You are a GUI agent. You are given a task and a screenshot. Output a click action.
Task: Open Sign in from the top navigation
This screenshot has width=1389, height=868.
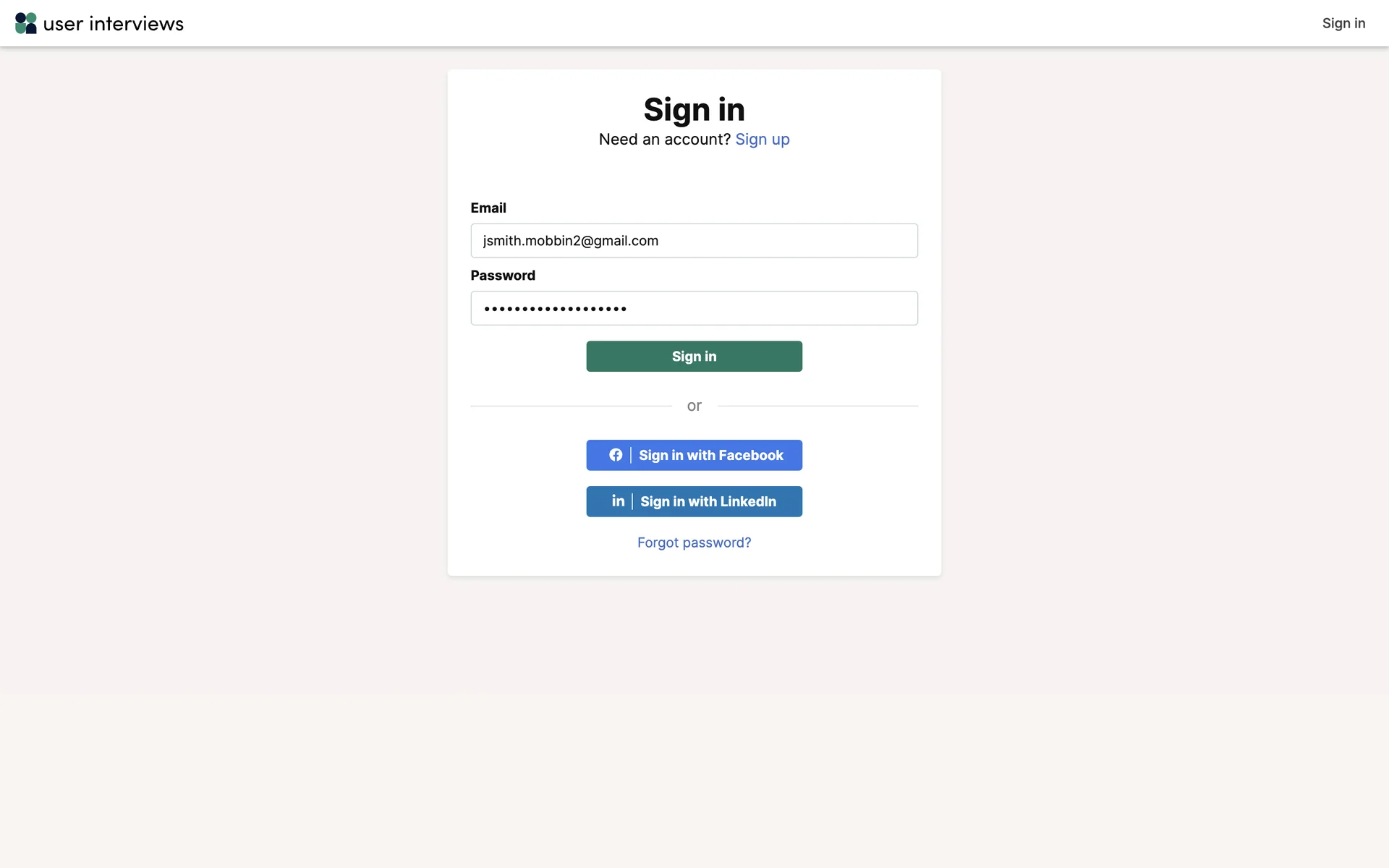[x=1343, y=23]
